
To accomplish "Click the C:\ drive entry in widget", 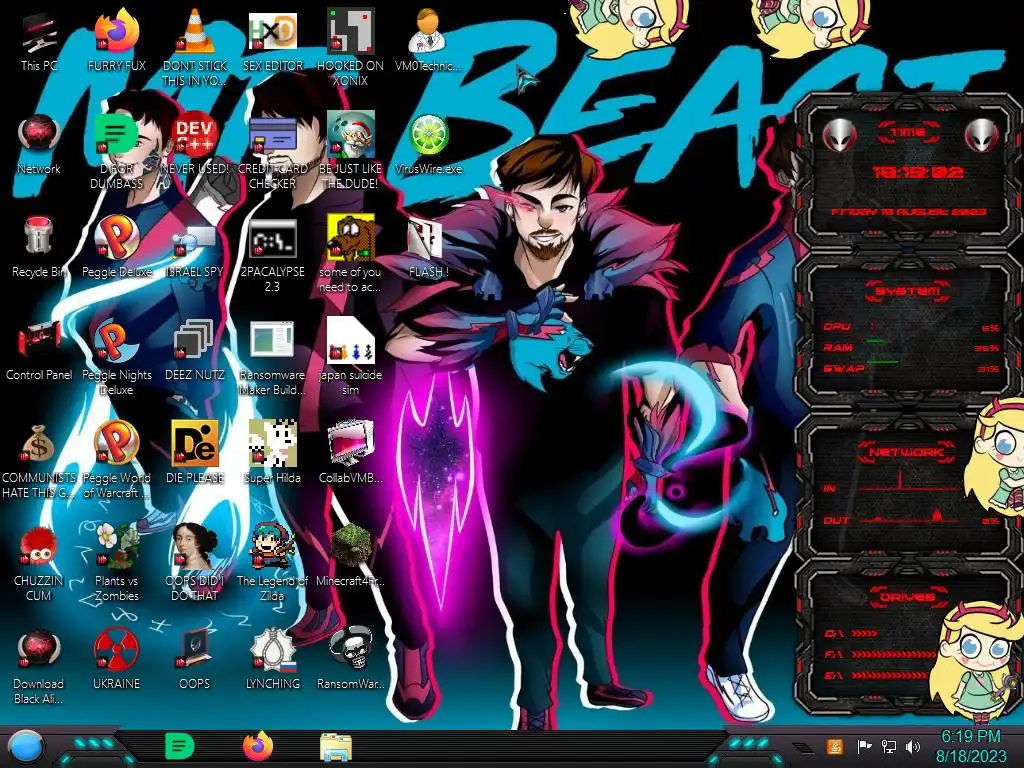I will tap(851, 633).
